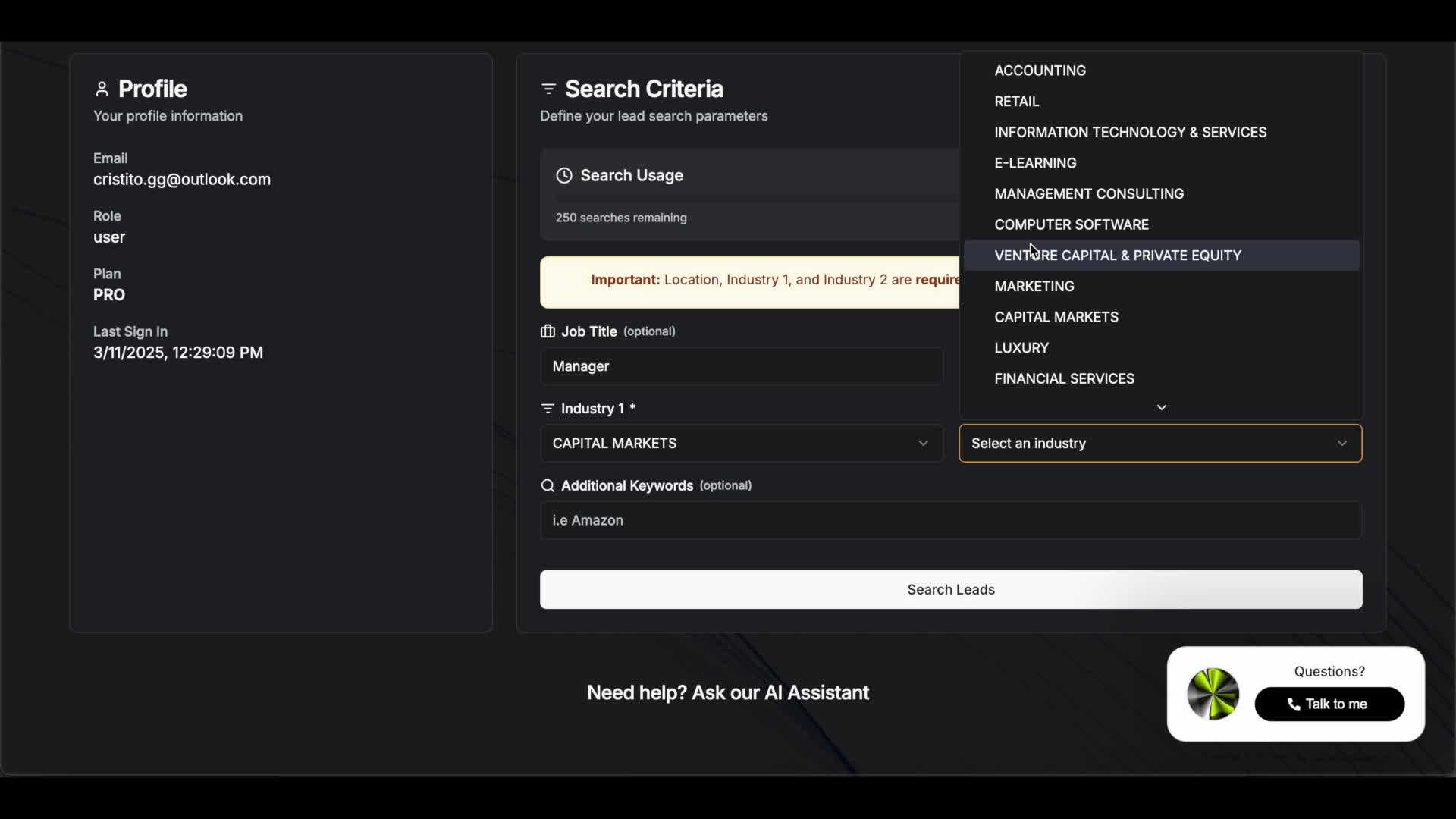Viewport: 1456px width, 819px height.
Task: Click the Talk to me button
Action: point(1329,704)
